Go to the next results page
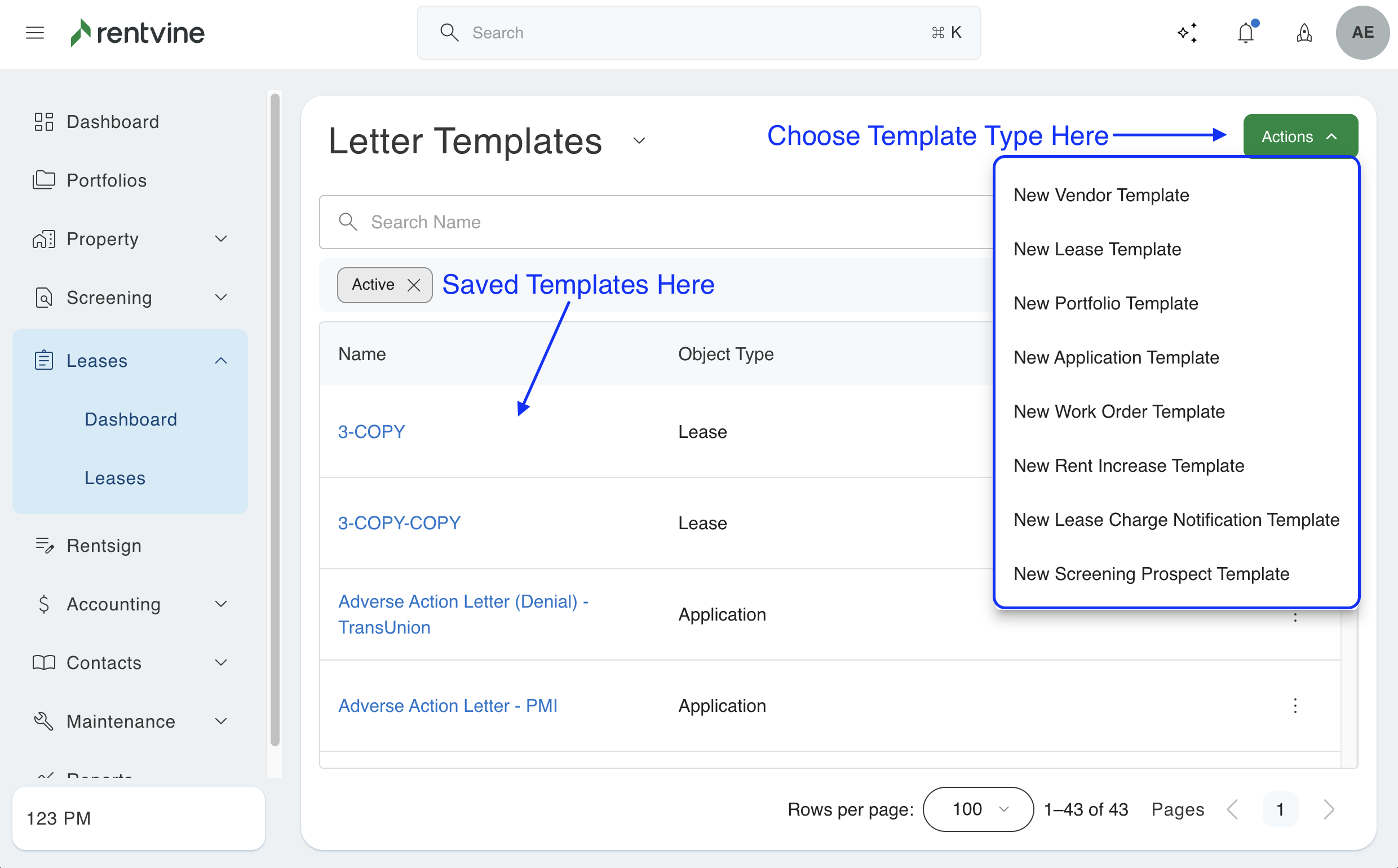This screenshot has height=868, width=1398. [x=1329, y=809]
